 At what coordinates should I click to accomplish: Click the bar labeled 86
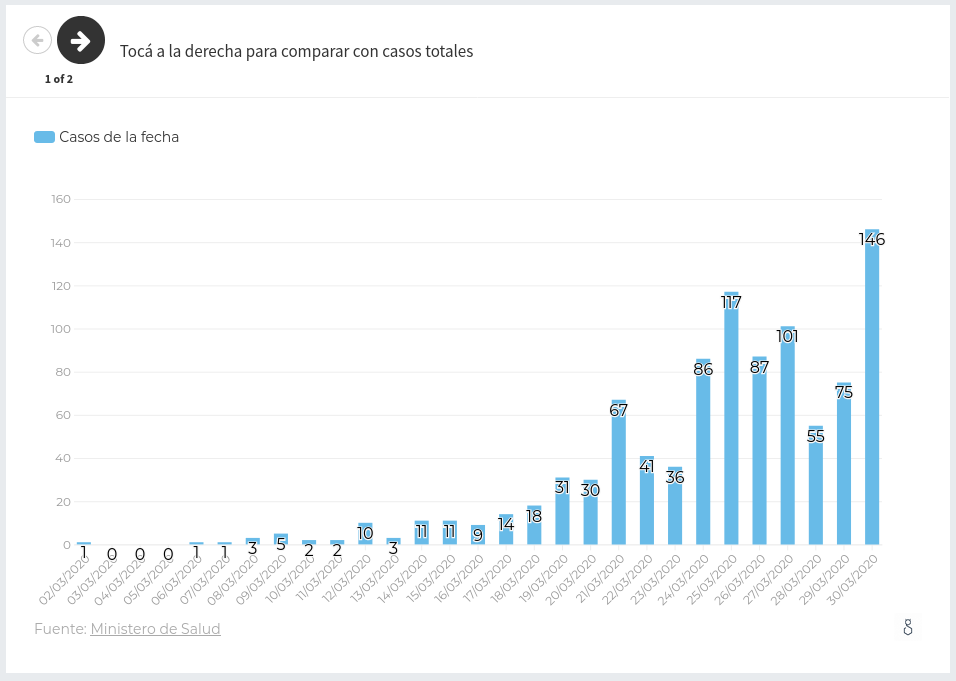point(703,452)
